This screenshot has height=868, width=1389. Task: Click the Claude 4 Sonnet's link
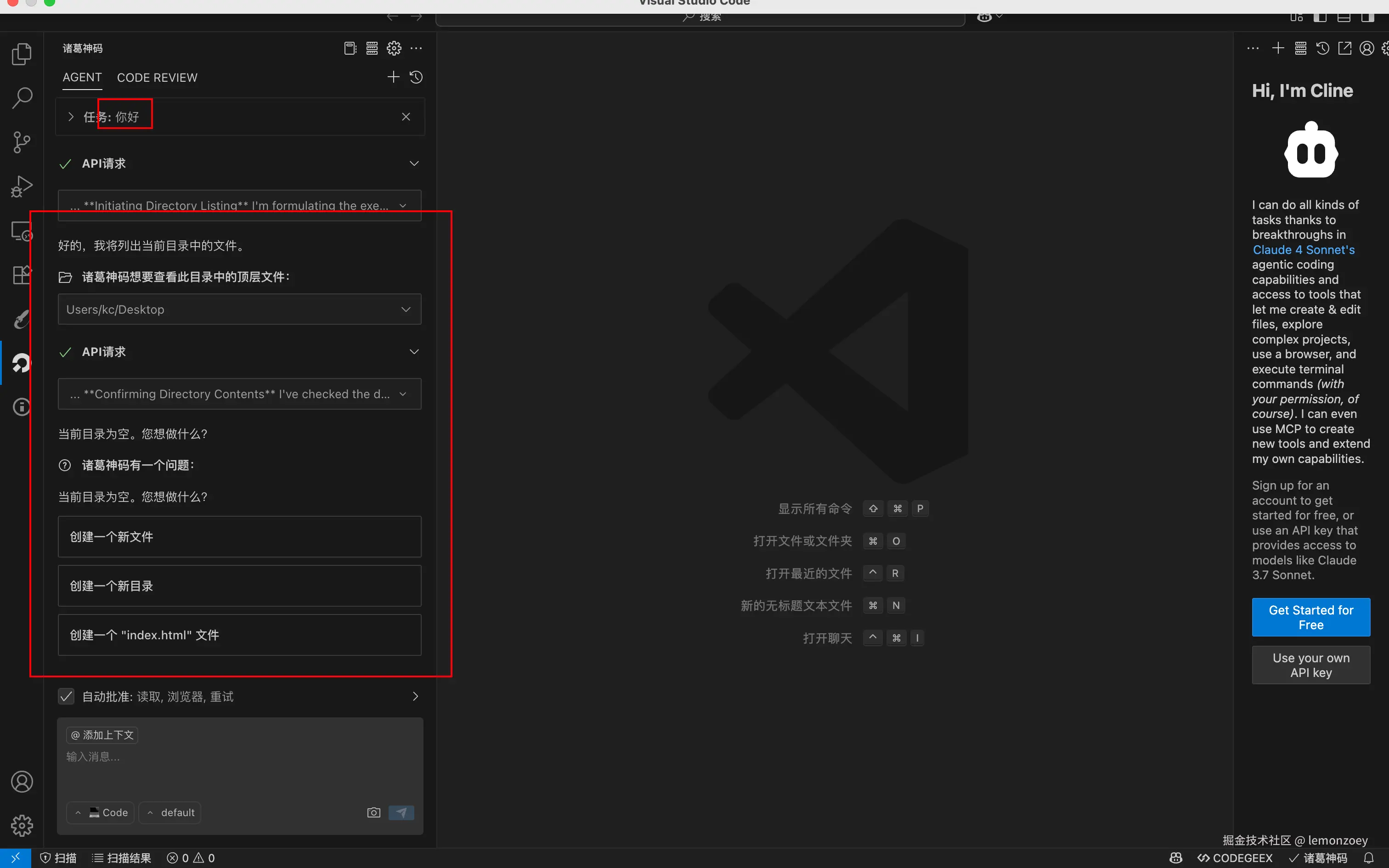[x=1304, y=250]
